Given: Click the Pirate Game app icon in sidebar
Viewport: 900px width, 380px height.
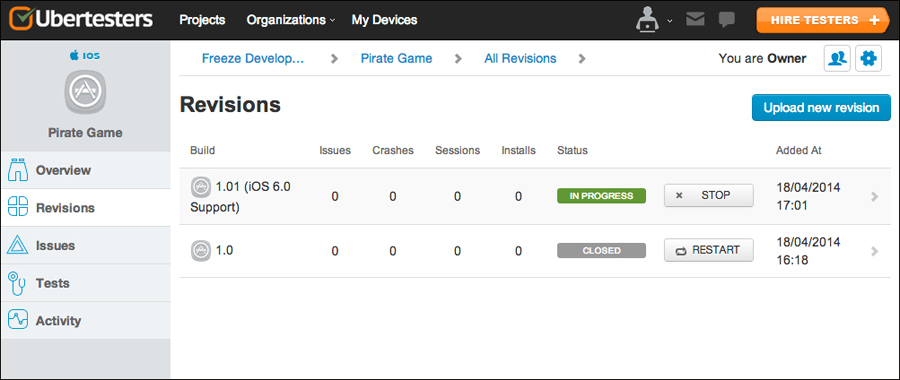Looking at the screenshot, I should point(85,91).
